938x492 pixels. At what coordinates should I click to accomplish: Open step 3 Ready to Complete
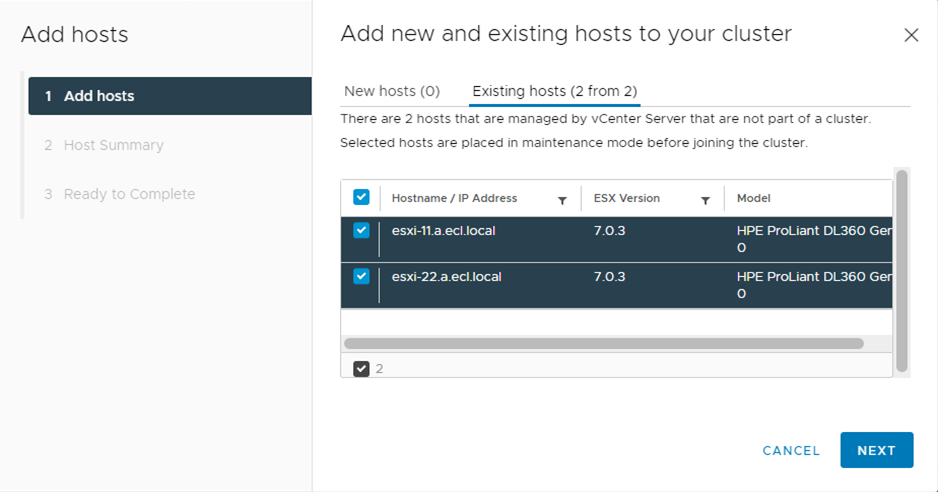pos(129,194)
